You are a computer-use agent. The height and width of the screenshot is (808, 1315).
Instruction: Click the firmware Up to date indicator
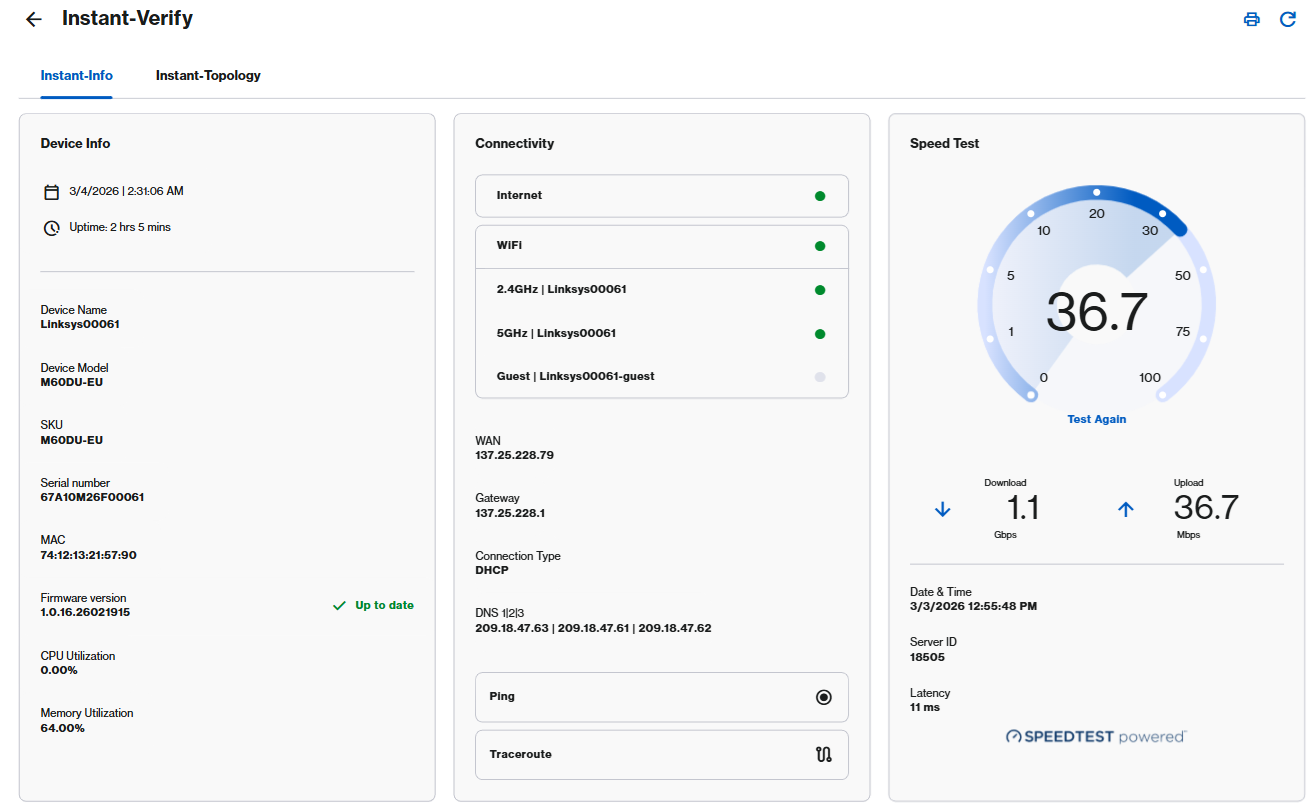(x=373, y=605)
